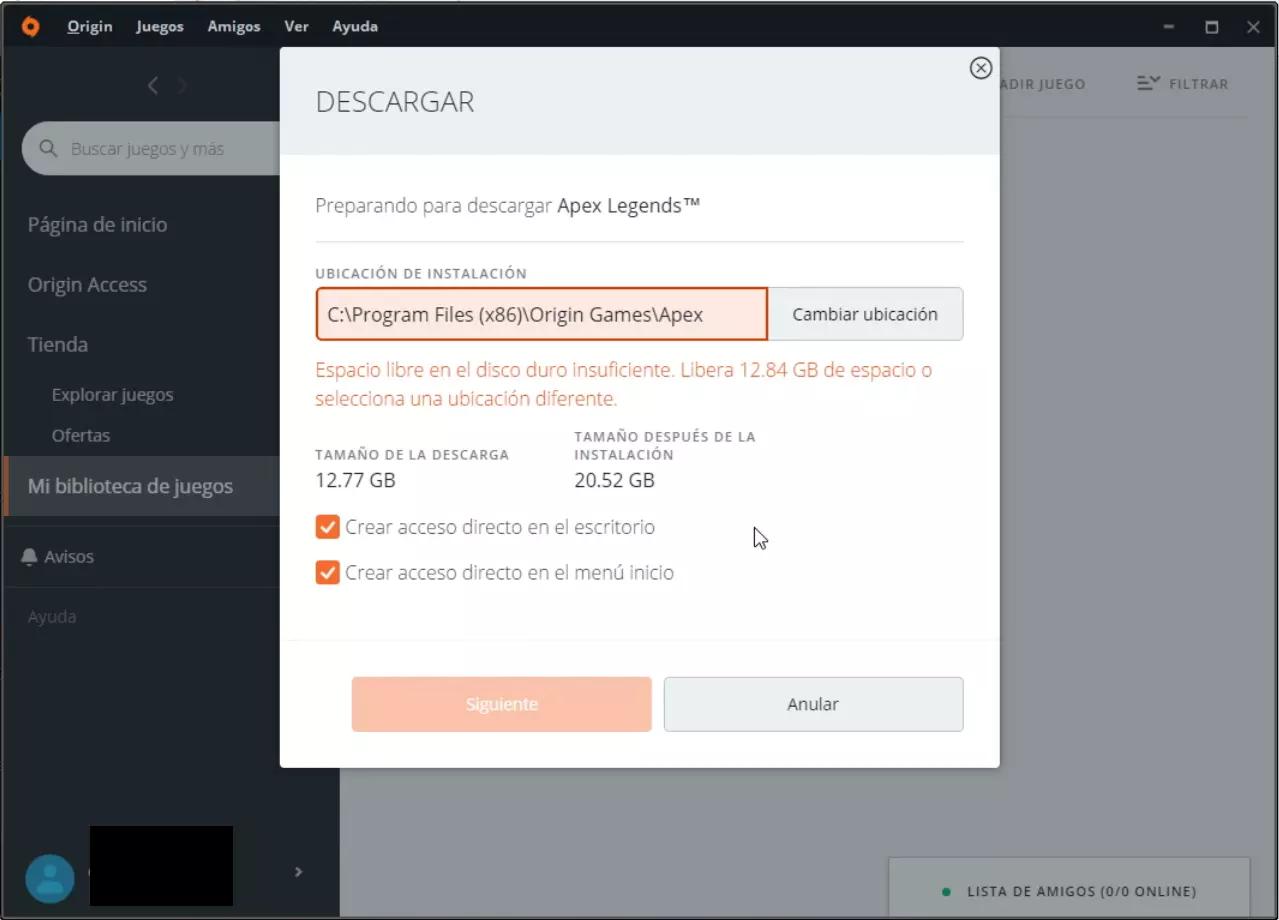The image size is (1279, 920).
Task: Click the Siguiente button
Action: [x=501, y=704]
